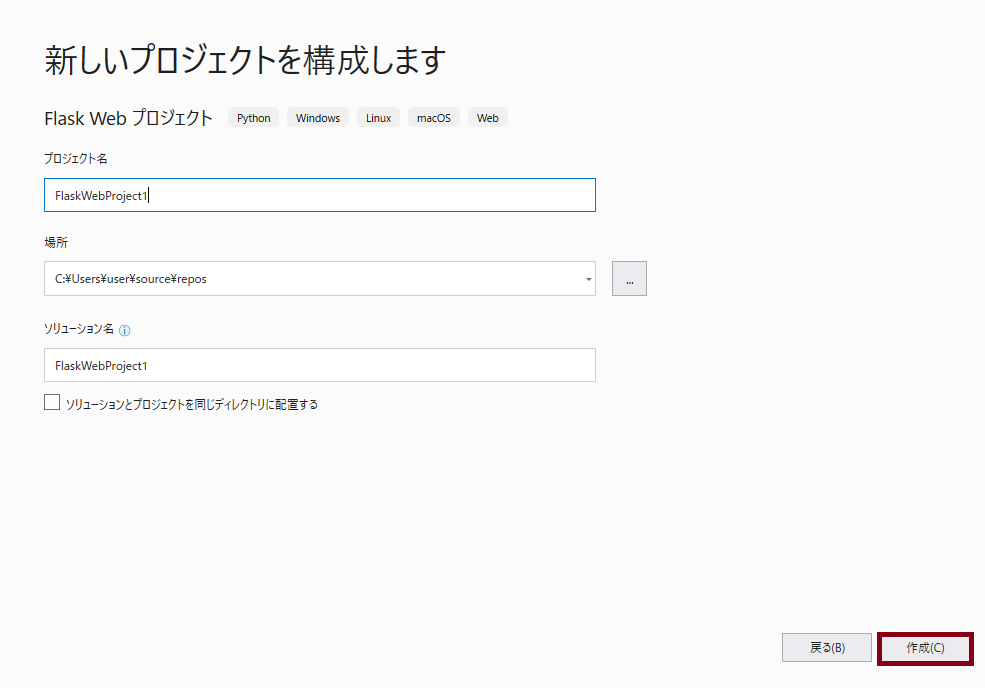The image size is (985, 688).
Task: Focus the project name field FlaskWebProject1
Action: [x=320, y=195]
